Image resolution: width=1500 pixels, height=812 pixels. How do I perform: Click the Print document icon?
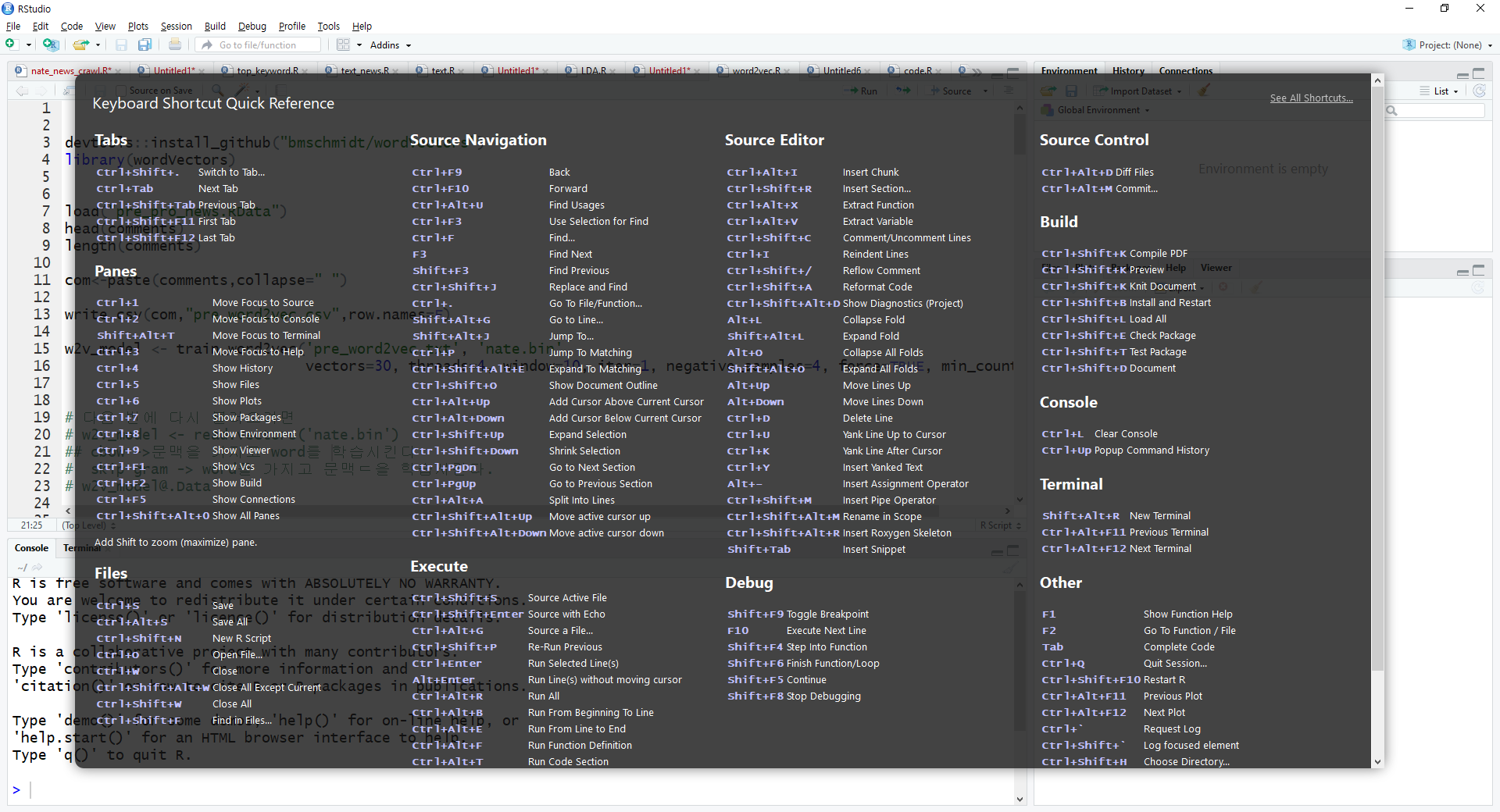(x=175, y=45)
